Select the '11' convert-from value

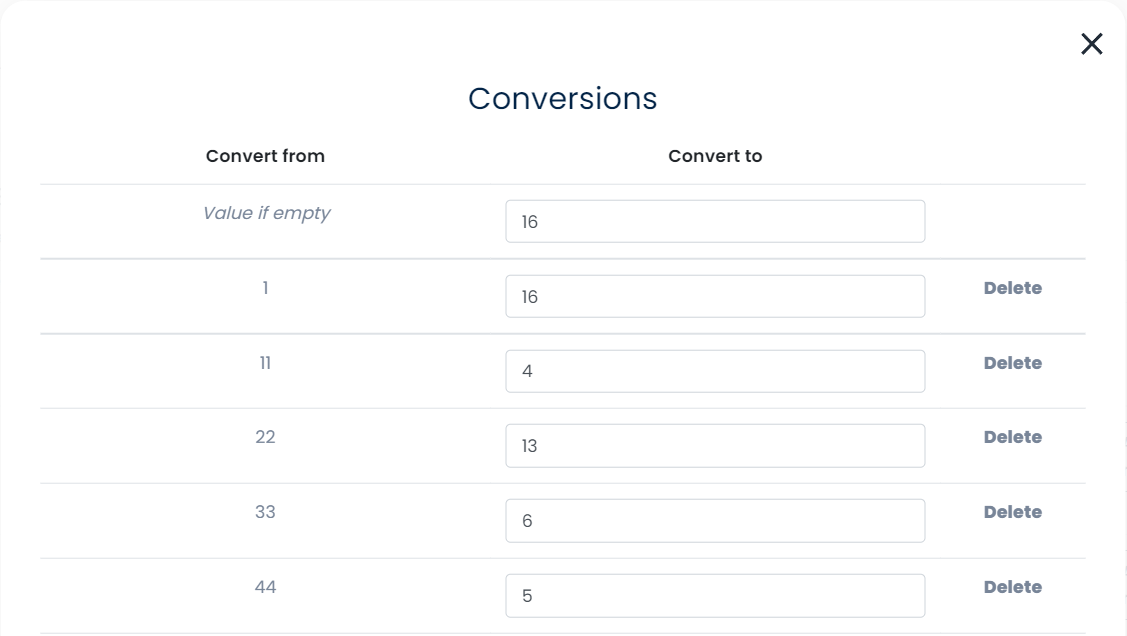(265, 363)
